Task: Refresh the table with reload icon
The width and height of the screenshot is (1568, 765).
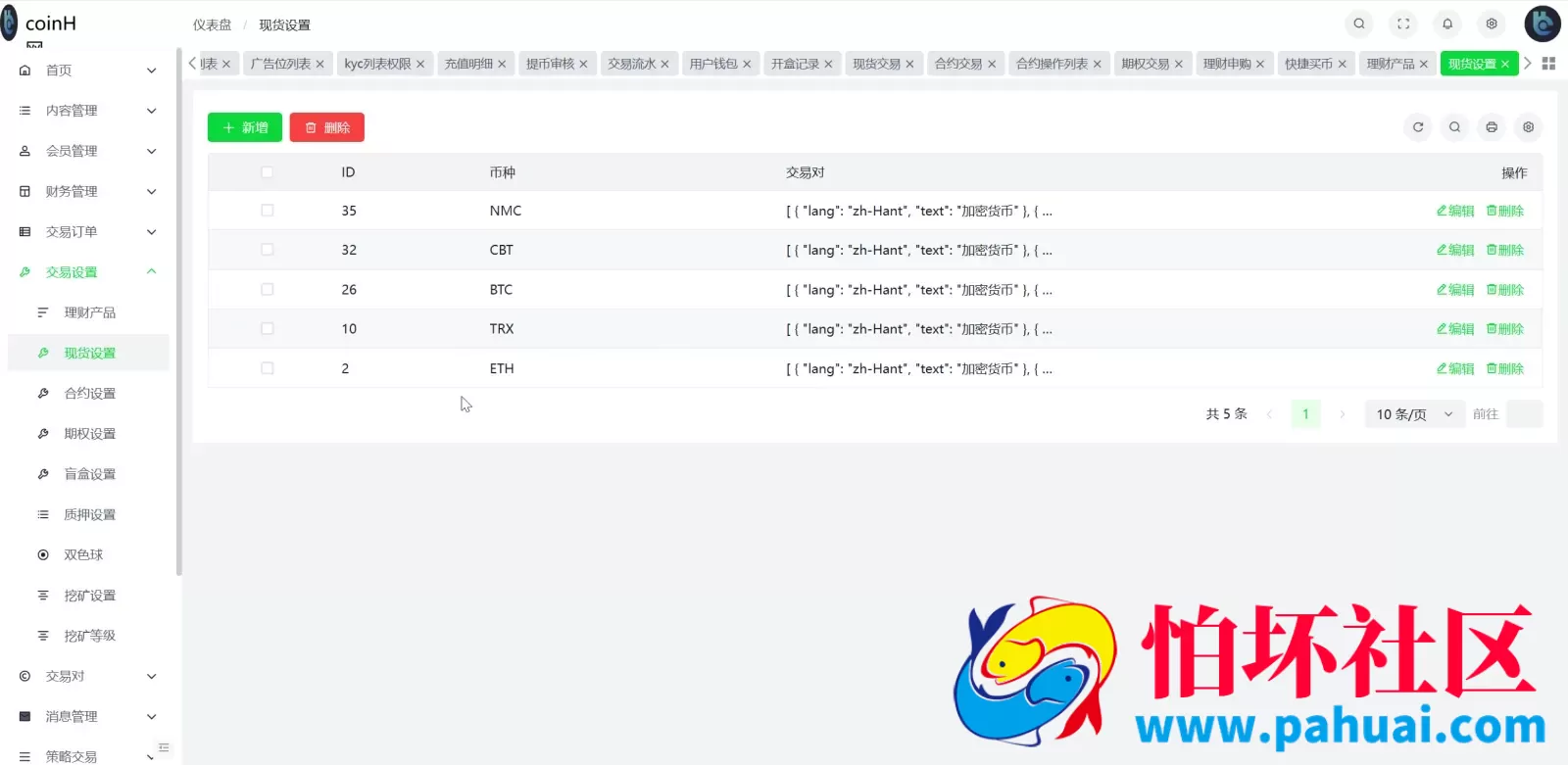Action: tap(1418, 127)
